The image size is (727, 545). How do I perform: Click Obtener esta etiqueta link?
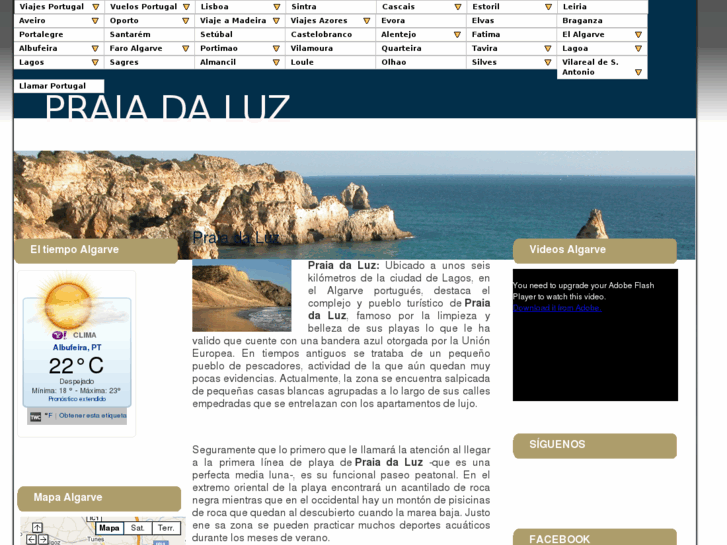point(92,416)
